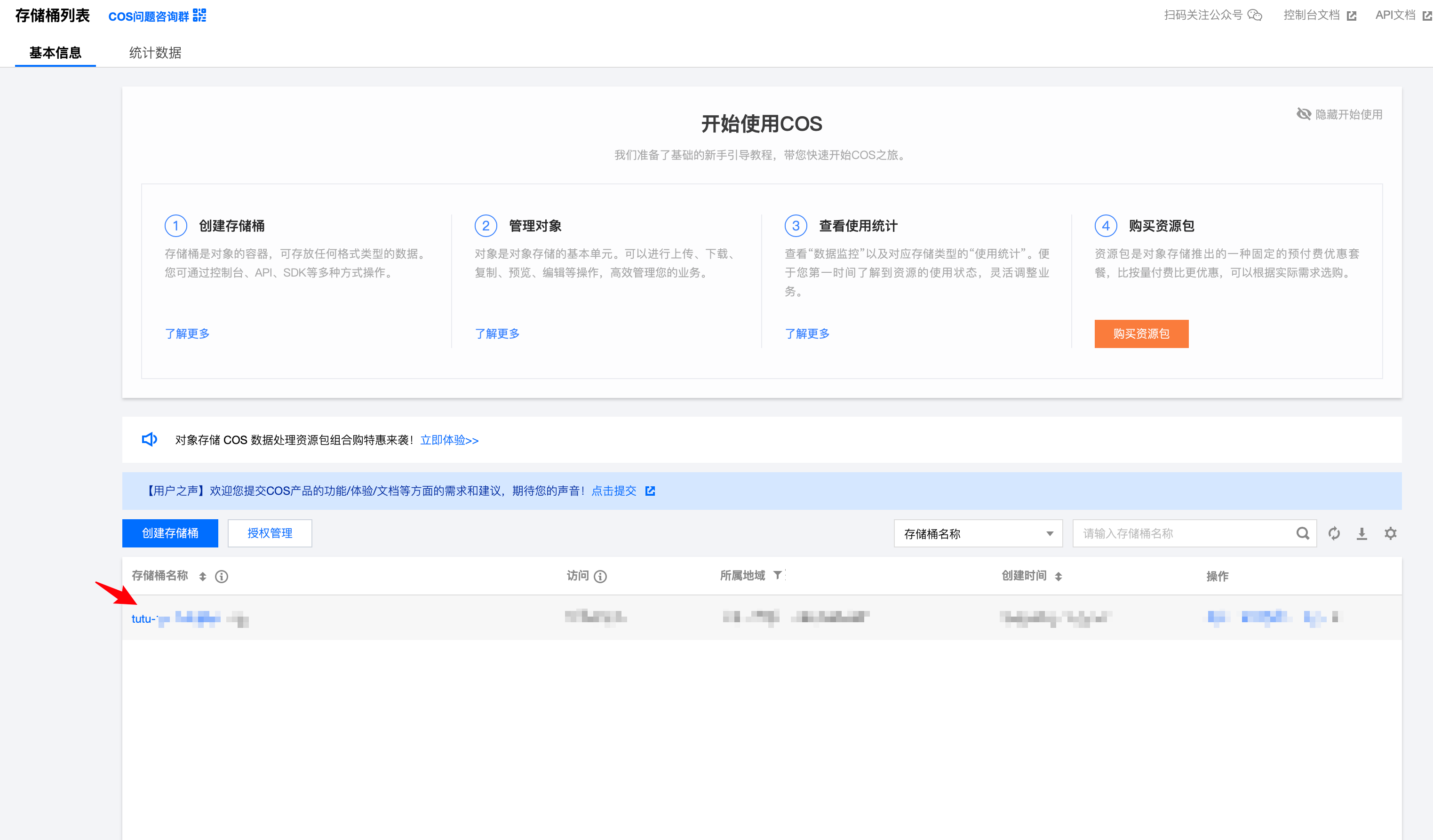Download the bucket list with the download icon

1361,533
